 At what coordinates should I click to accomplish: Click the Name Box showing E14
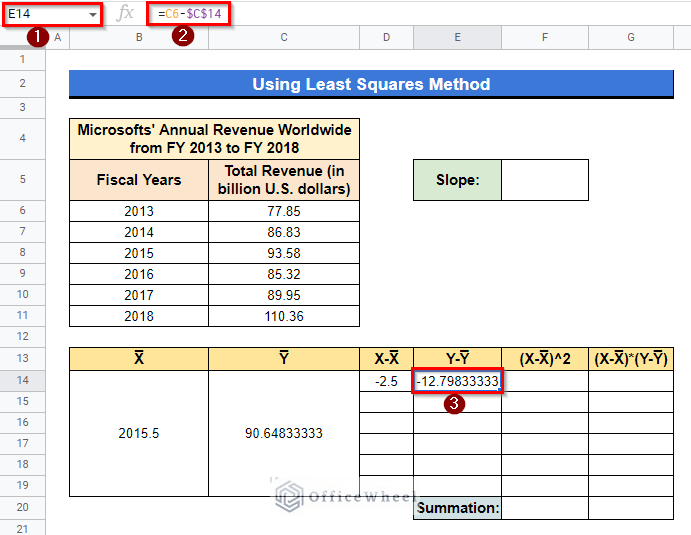52,14
